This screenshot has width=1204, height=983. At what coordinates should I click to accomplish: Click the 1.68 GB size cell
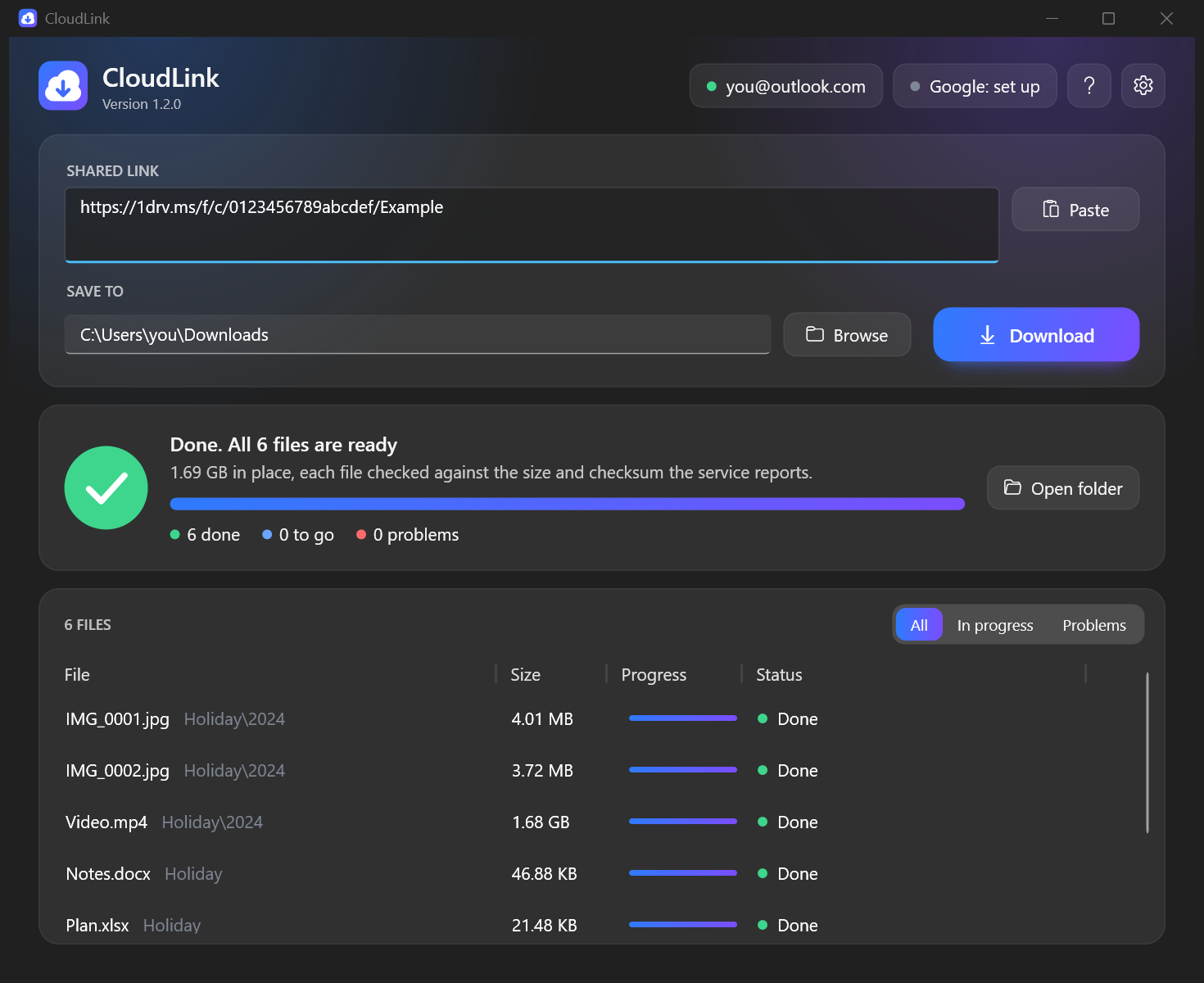[541, 822]
